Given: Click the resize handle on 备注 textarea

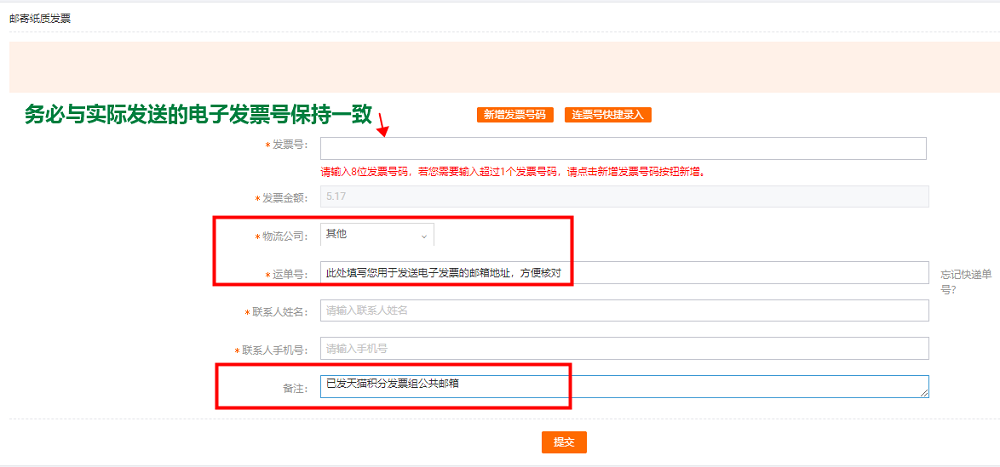Looking at the screenshot, I should 925,394.
